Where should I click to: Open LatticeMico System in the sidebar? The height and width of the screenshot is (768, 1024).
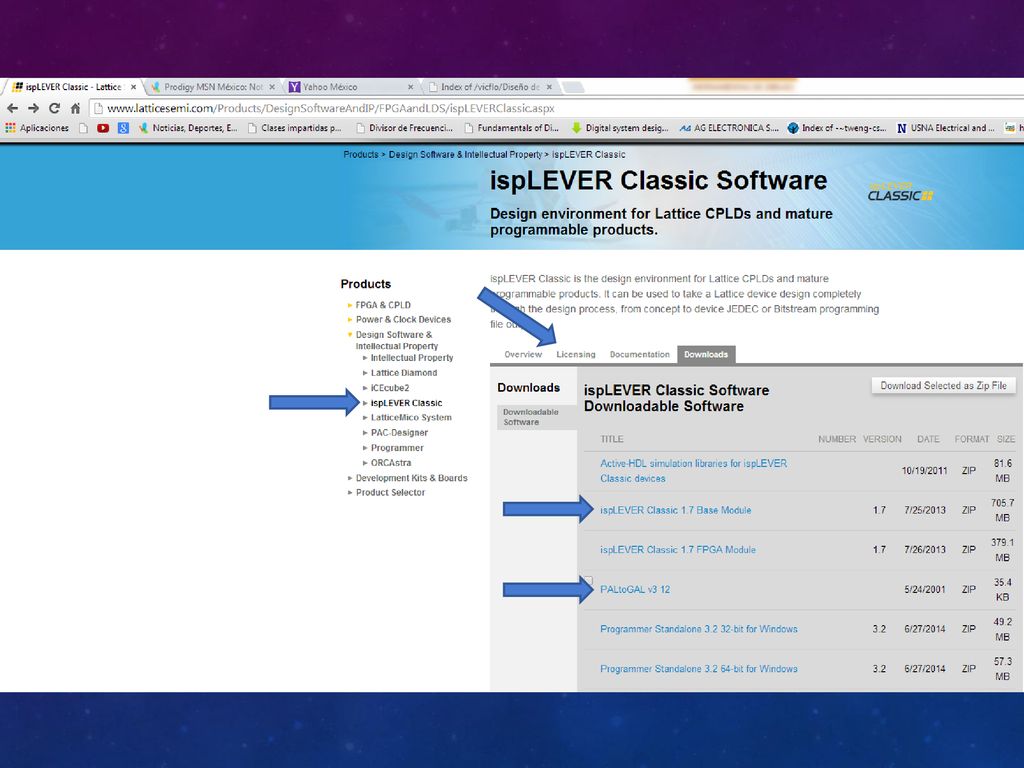click(x=411, y=417)
